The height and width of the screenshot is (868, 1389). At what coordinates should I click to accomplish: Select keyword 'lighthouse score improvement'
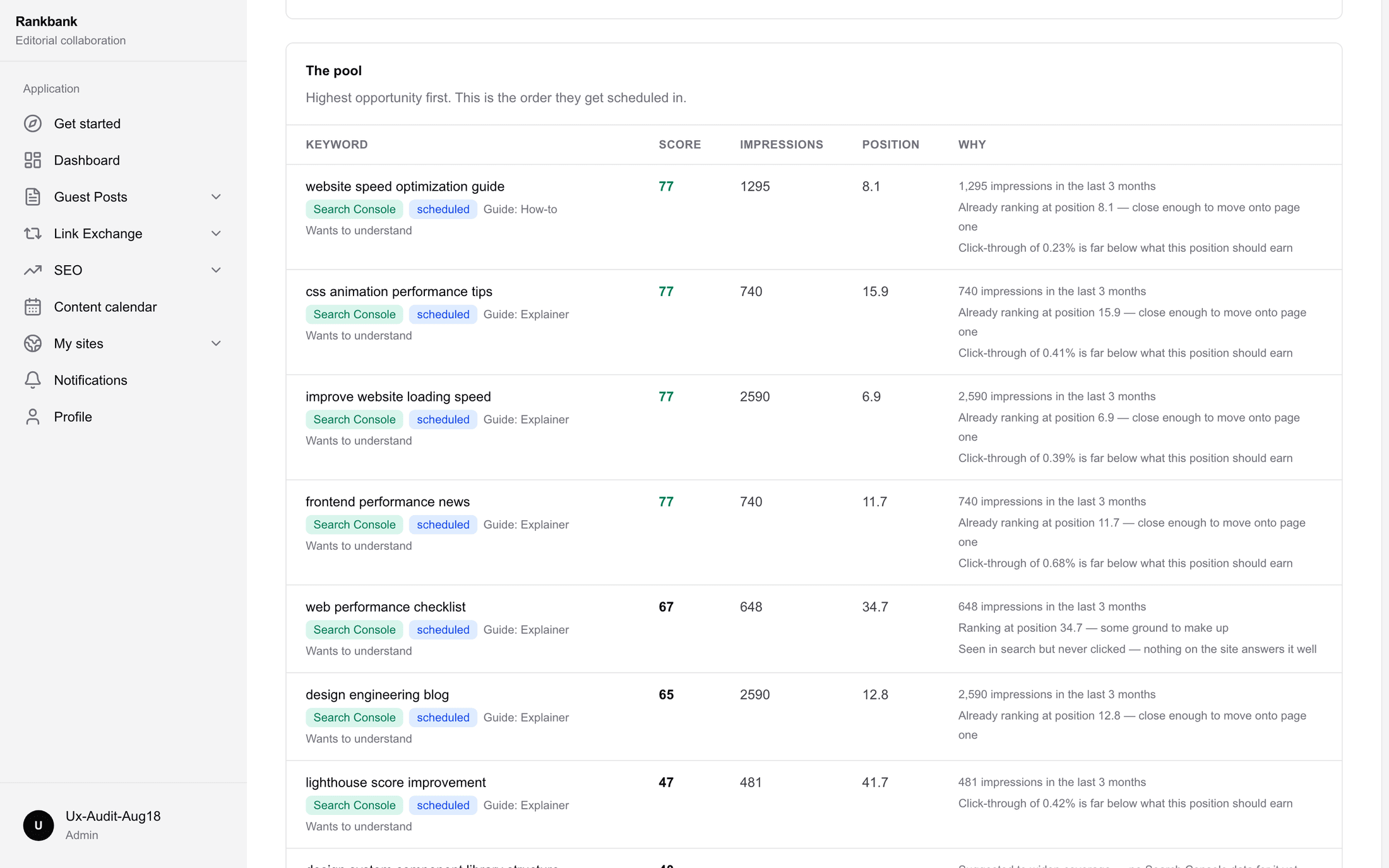click(x=396, y=782)
